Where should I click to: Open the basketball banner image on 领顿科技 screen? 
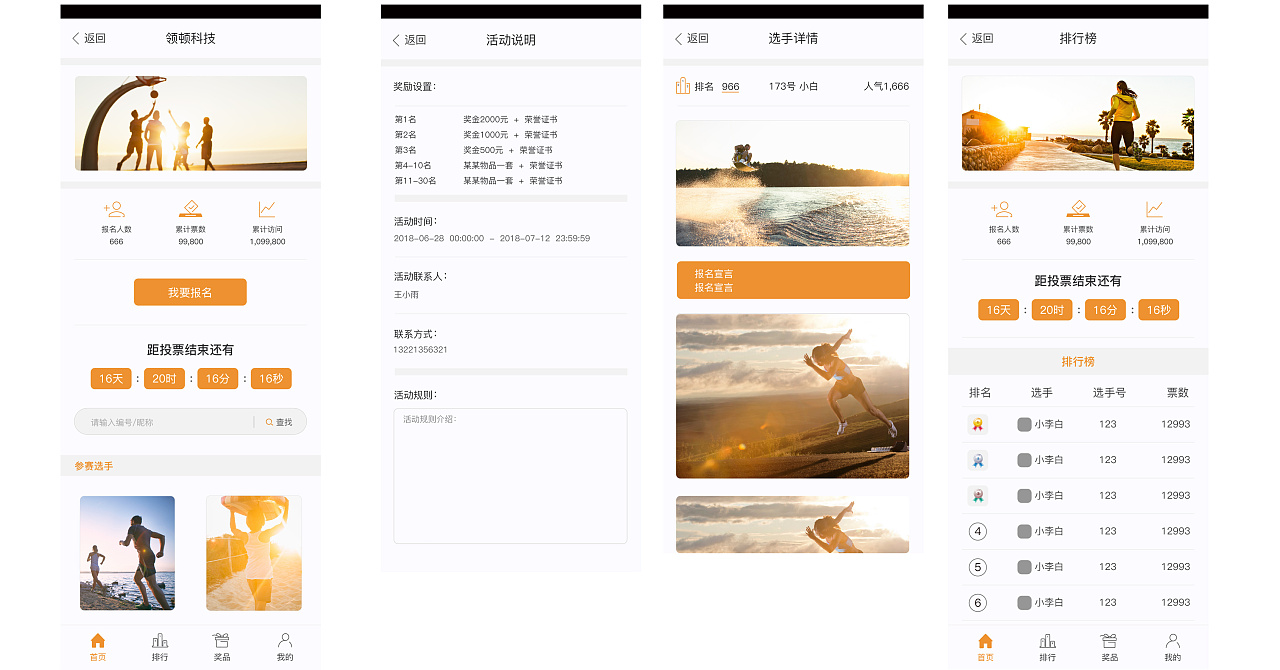pos(190,123)
